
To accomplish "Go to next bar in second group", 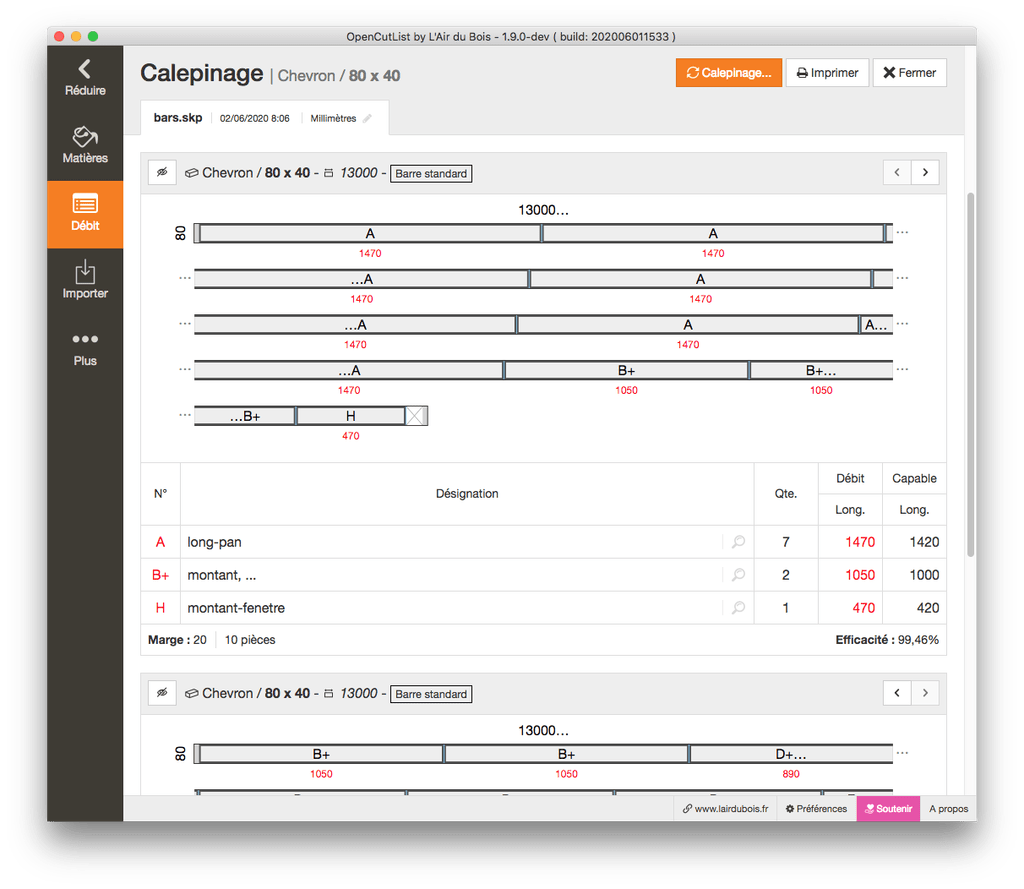I will click(925, 693).
